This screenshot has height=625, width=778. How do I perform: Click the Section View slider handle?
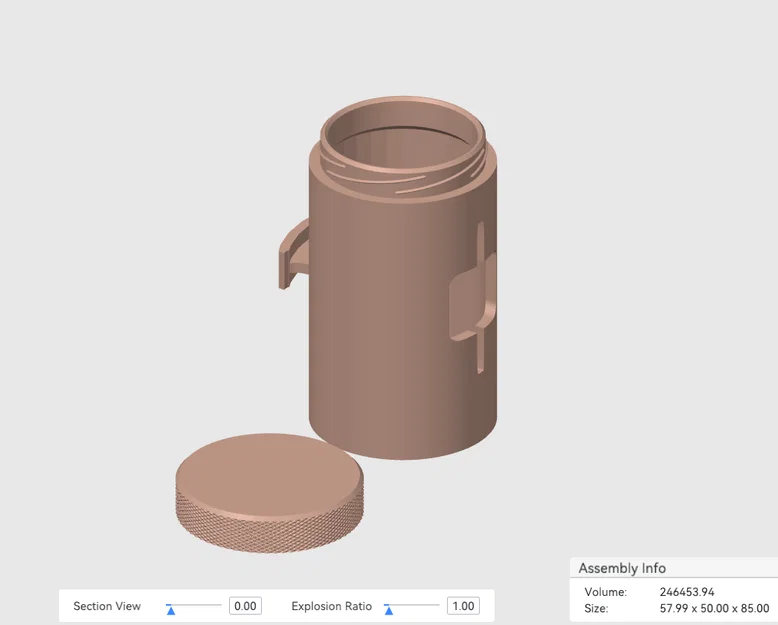[x=171, y=610]
